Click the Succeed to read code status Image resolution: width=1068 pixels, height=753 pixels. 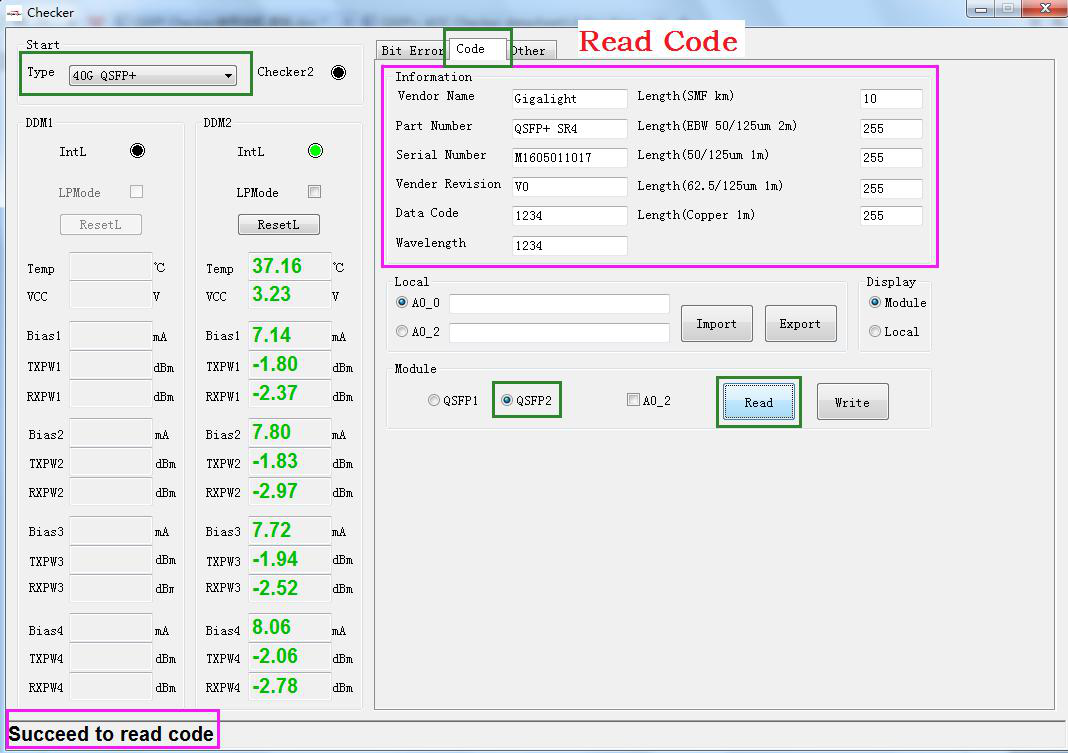(111, 734)
